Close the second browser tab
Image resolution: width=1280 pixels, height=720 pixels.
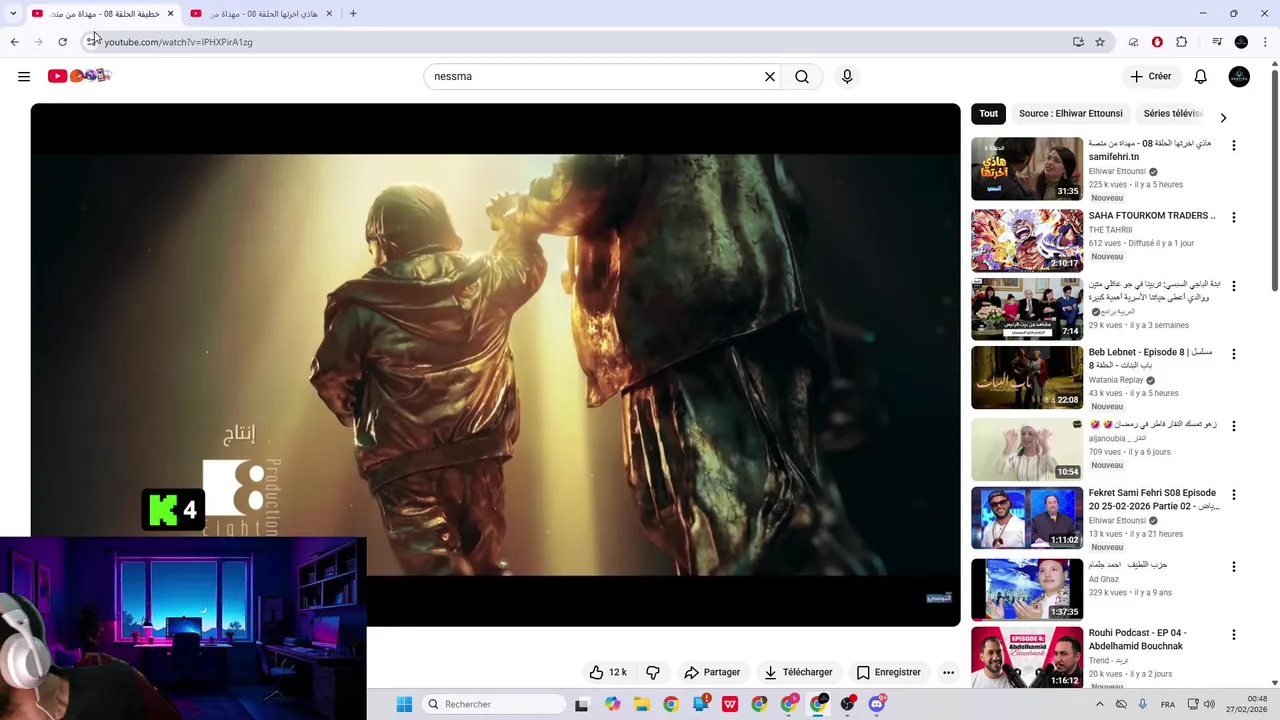point(328,14)
